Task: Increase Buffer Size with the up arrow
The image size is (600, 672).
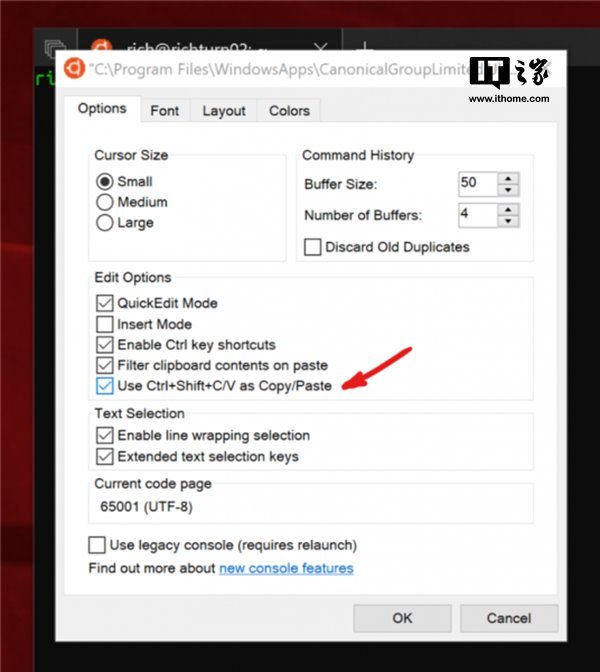Action: pyautogui.click(x=508, y=178)
